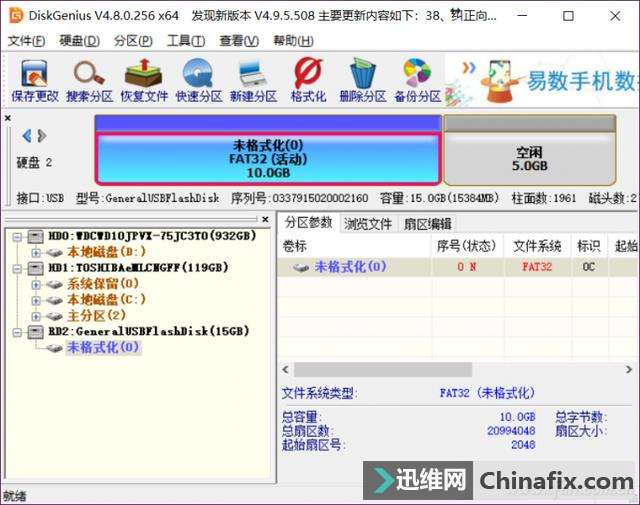The width and height of the screenshot is (640, 505).
Task: Select 本地磁盘(C:) in the disk tree
Action: [x=106, y=300]
